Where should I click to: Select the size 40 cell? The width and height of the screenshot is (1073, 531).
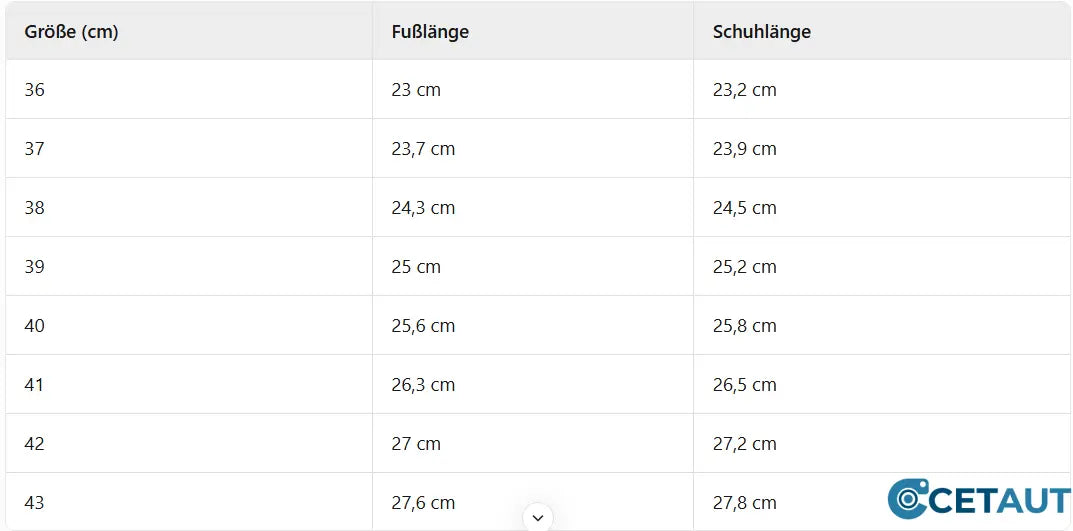pos(35,326)
